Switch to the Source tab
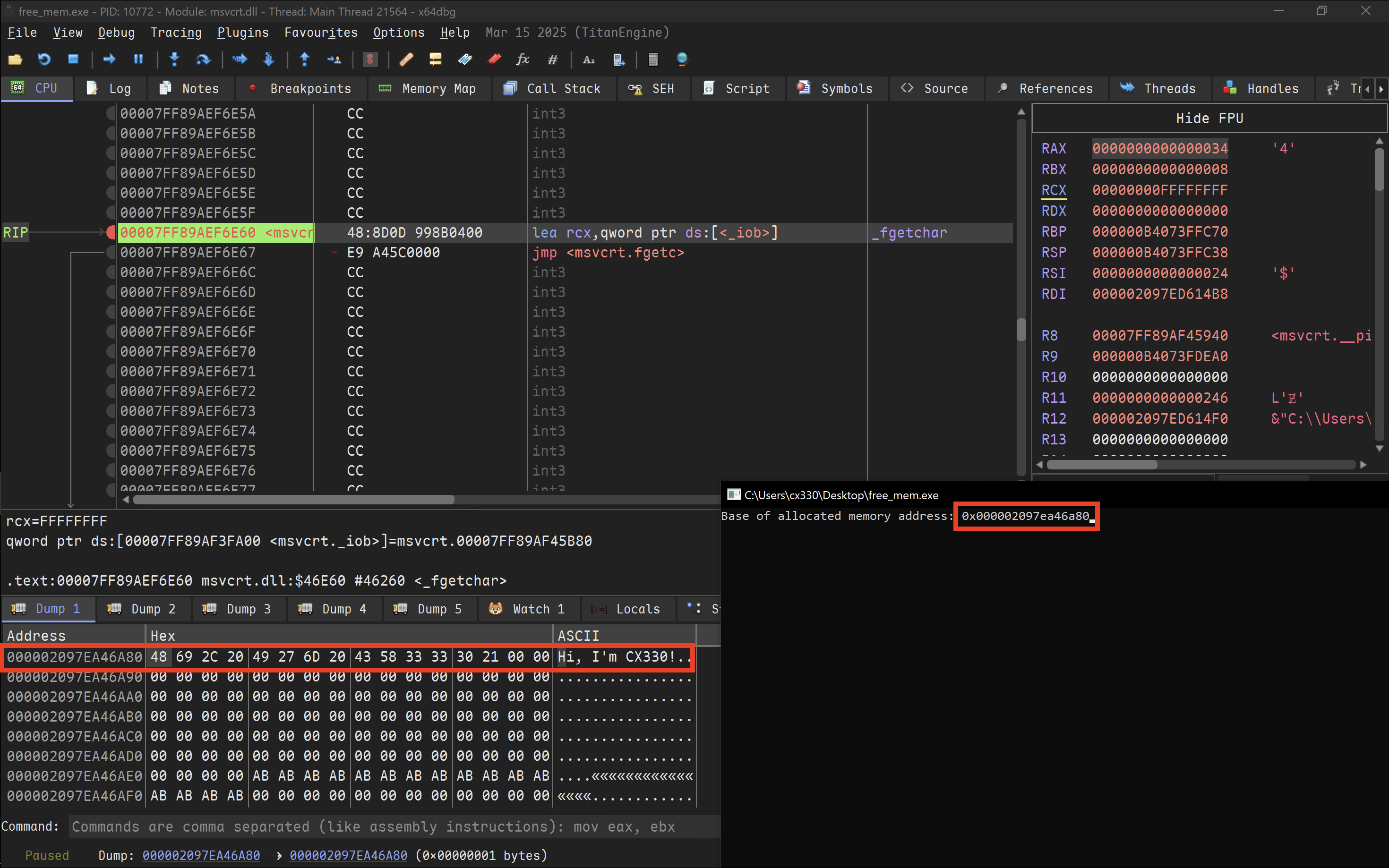Screen dimensions: 1389x868 [x=936, y=88]
